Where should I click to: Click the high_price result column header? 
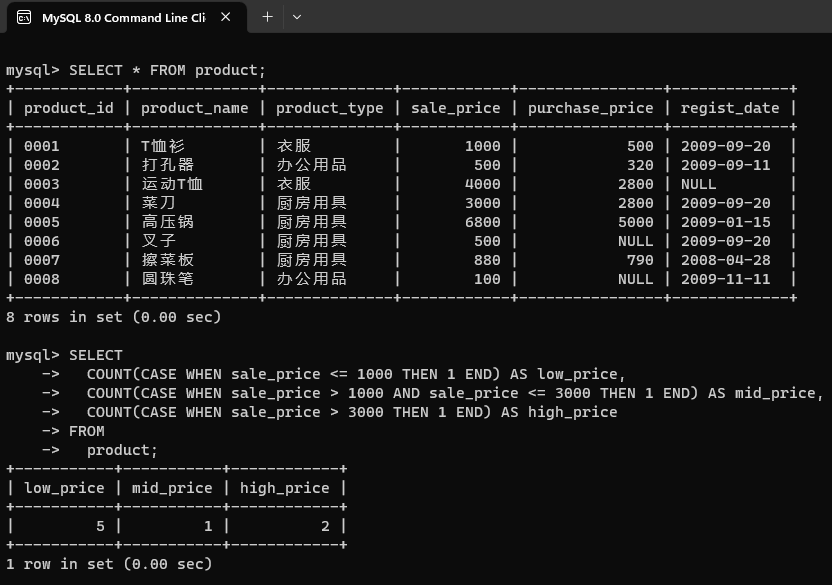[x=285, y=488]
